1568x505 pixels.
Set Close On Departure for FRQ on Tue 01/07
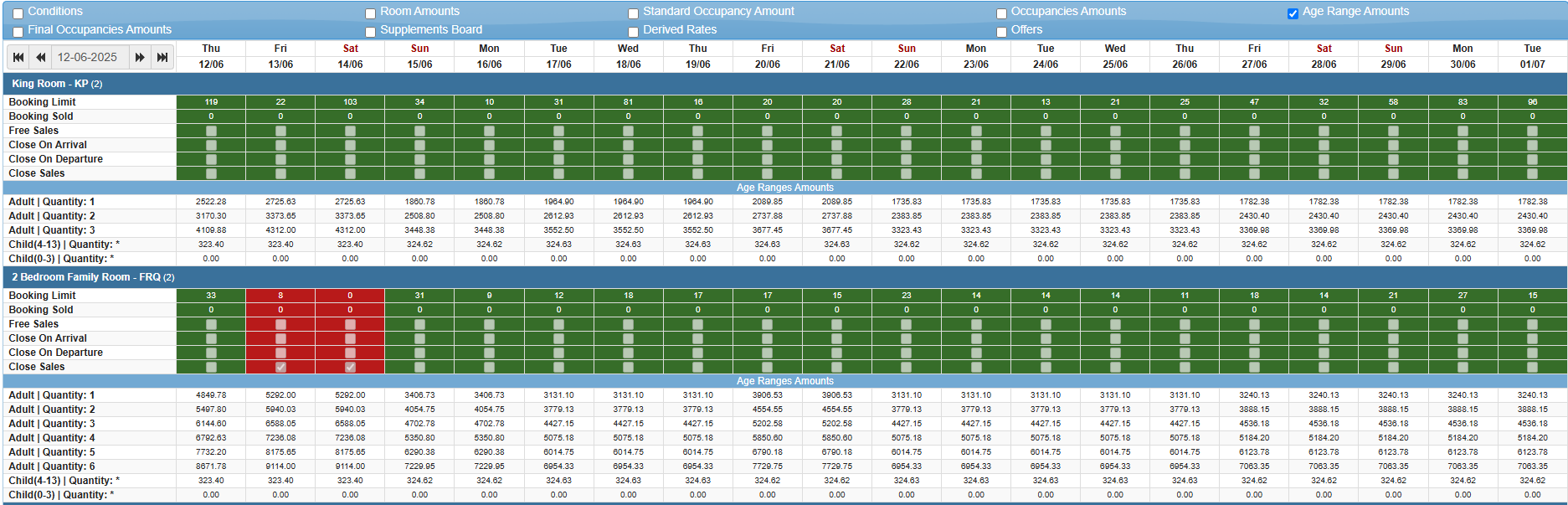(1531, 352)
